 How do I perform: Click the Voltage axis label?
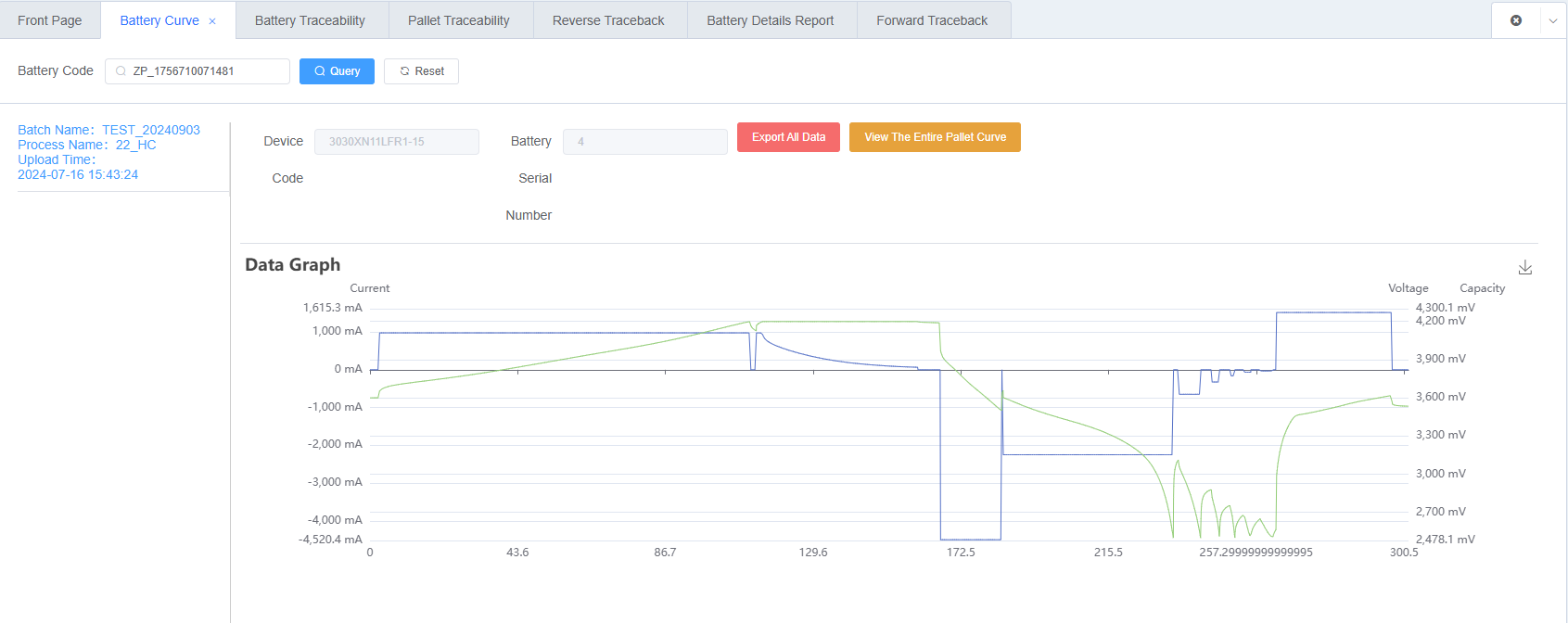(x=1408, y=288)
